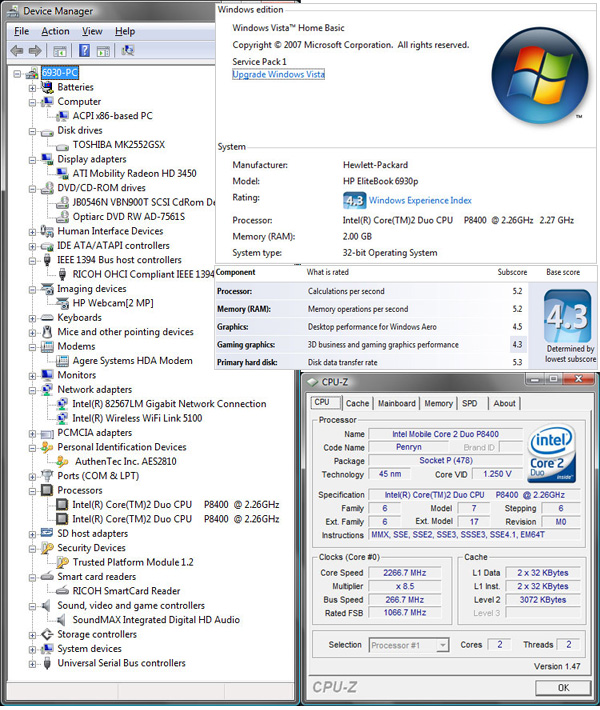
Task: Click the Primary hard disk row
Action: pyautogui.click(x=371, y=362)
